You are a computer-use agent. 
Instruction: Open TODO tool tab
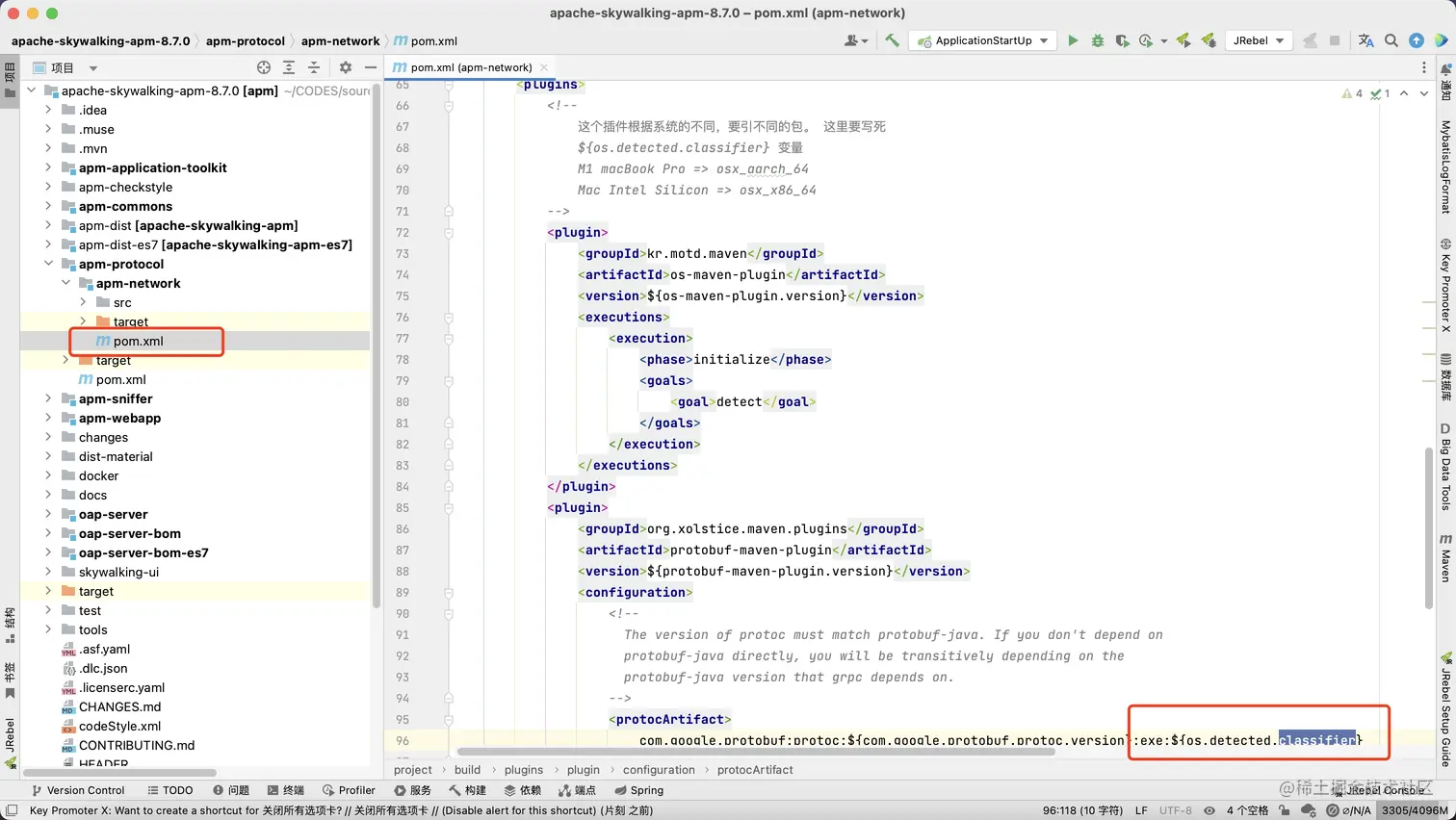click(169, 790)
